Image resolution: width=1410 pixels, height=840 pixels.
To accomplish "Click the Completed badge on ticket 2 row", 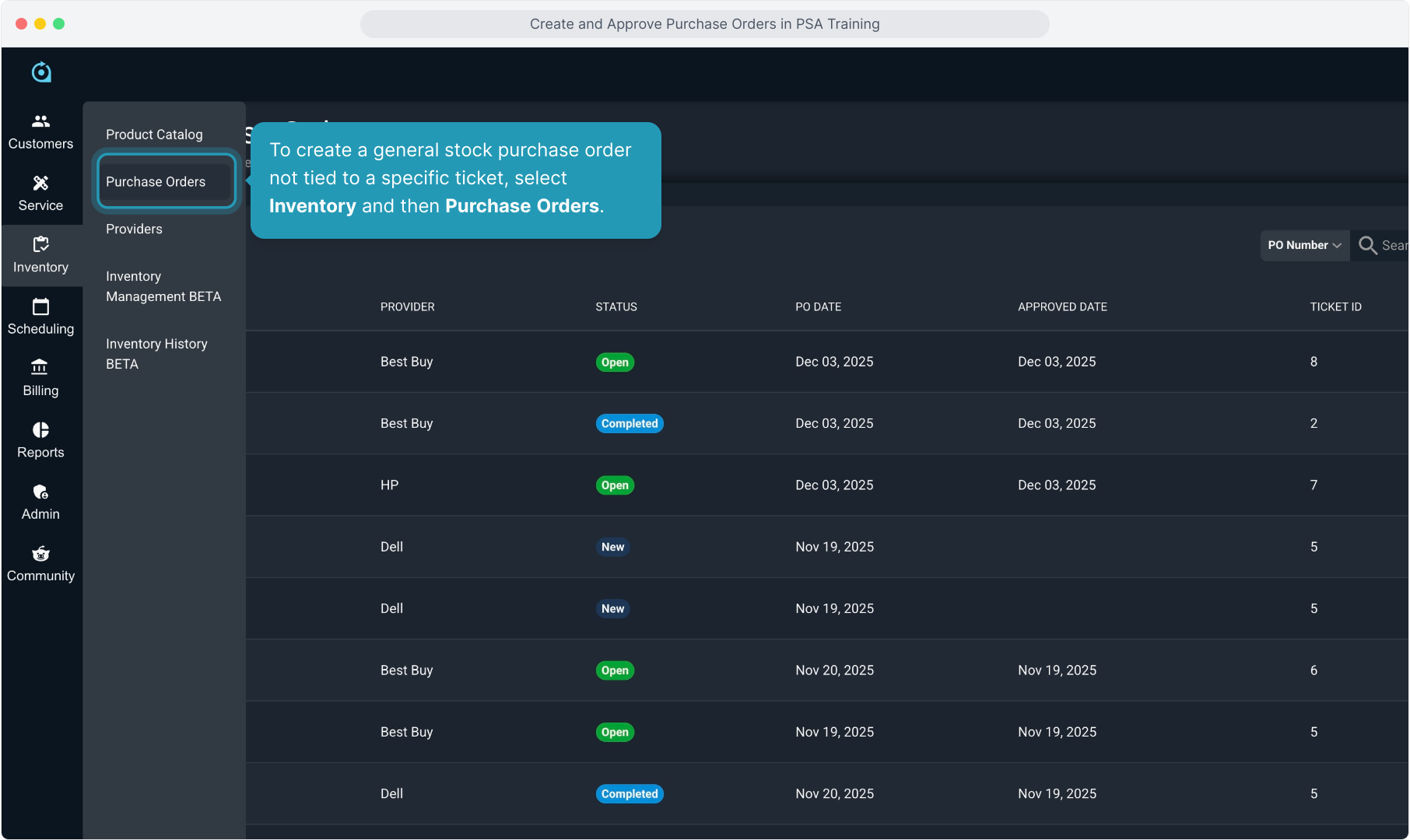I will pyautogui.click(x=629, y=424).
